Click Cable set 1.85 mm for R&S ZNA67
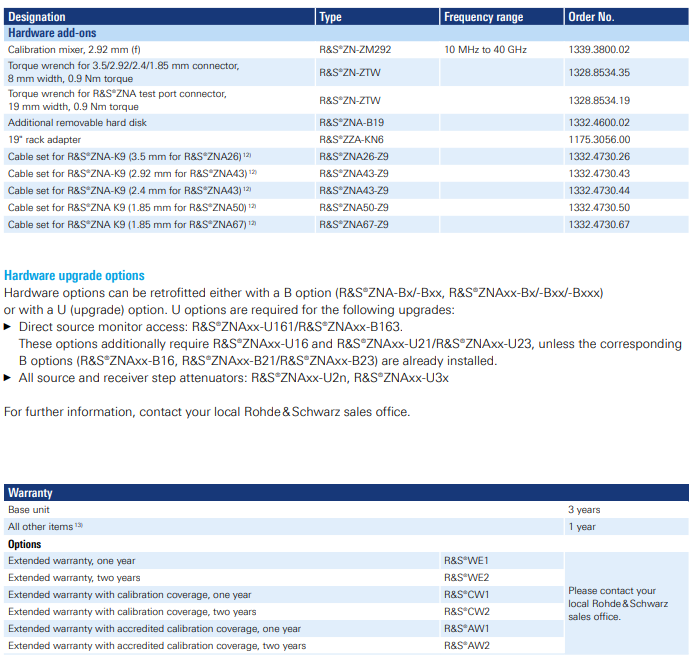The width and height of the screenshot is (693, 663). point(132,225)
